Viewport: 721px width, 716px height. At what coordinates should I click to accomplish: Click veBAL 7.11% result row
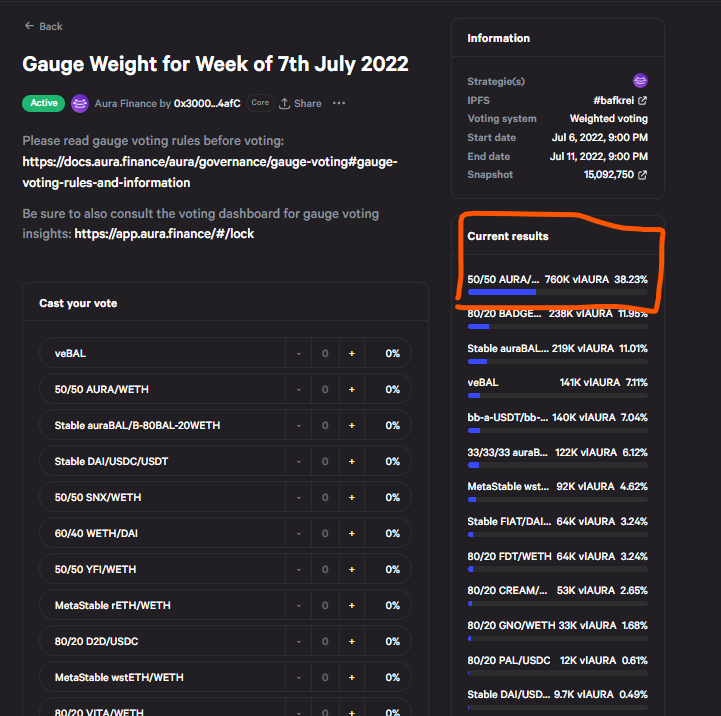coord(557,387)
